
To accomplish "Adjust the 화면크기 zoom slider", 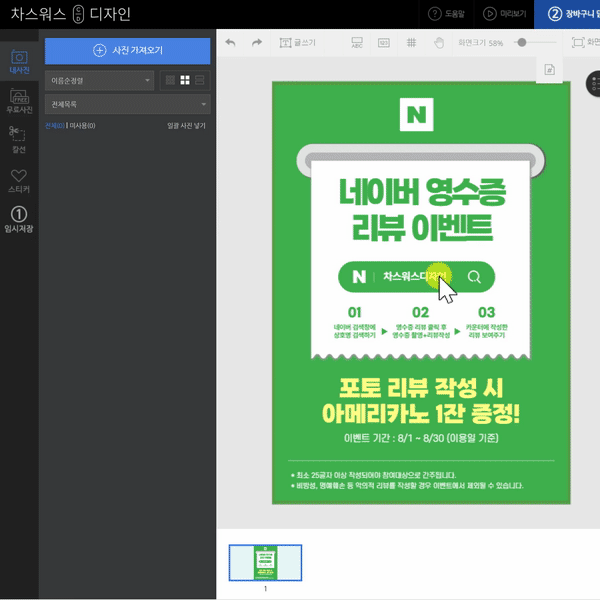I will pos(522,42).
